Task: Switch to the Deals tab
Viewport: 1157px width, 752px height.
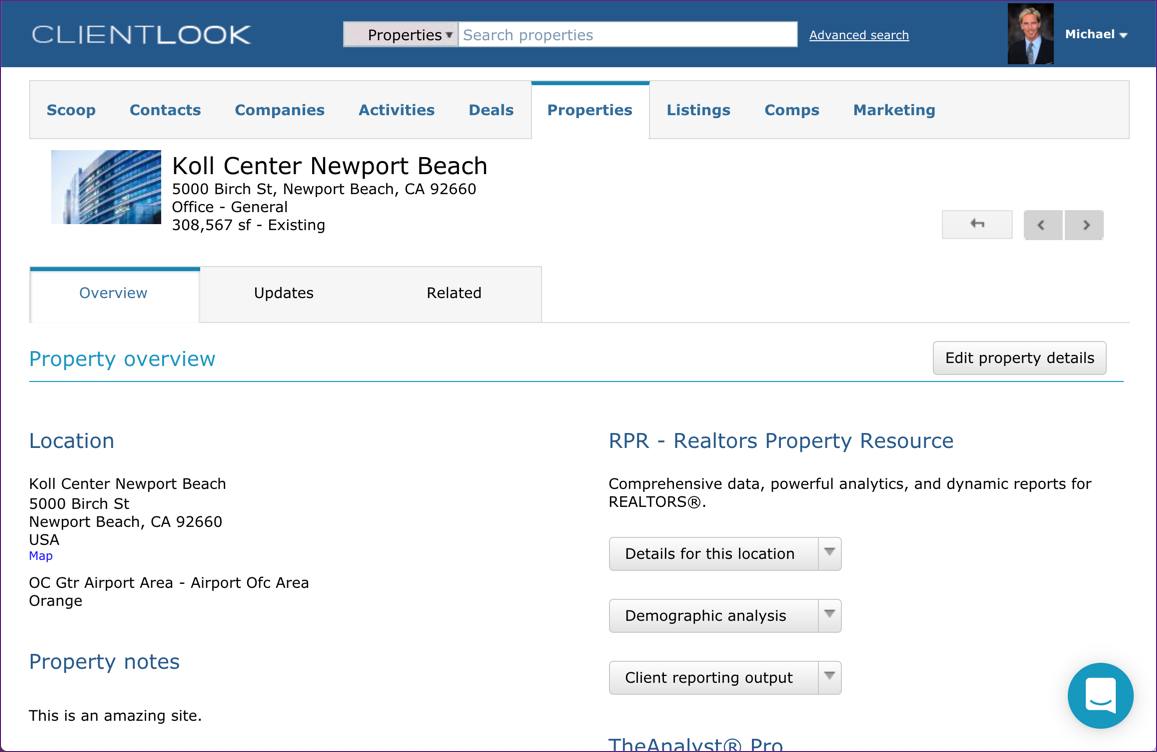Action: pyautogui.click(x=491, y=109)
